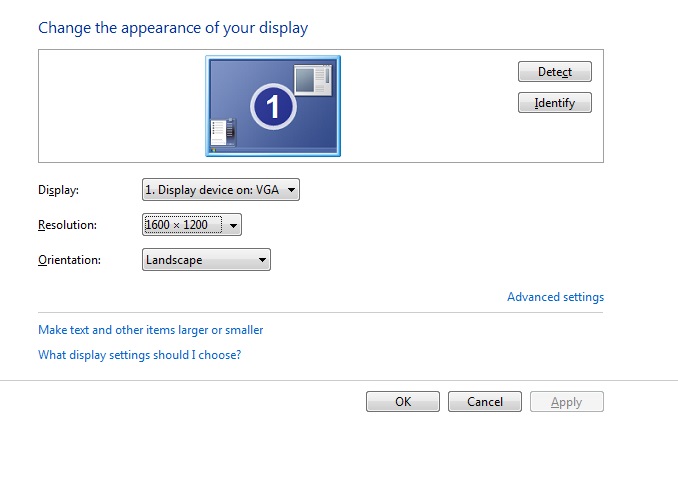Select the monitor 1 display thumbnail
This screenshot has width=678, height=493.
pos(273,106)
